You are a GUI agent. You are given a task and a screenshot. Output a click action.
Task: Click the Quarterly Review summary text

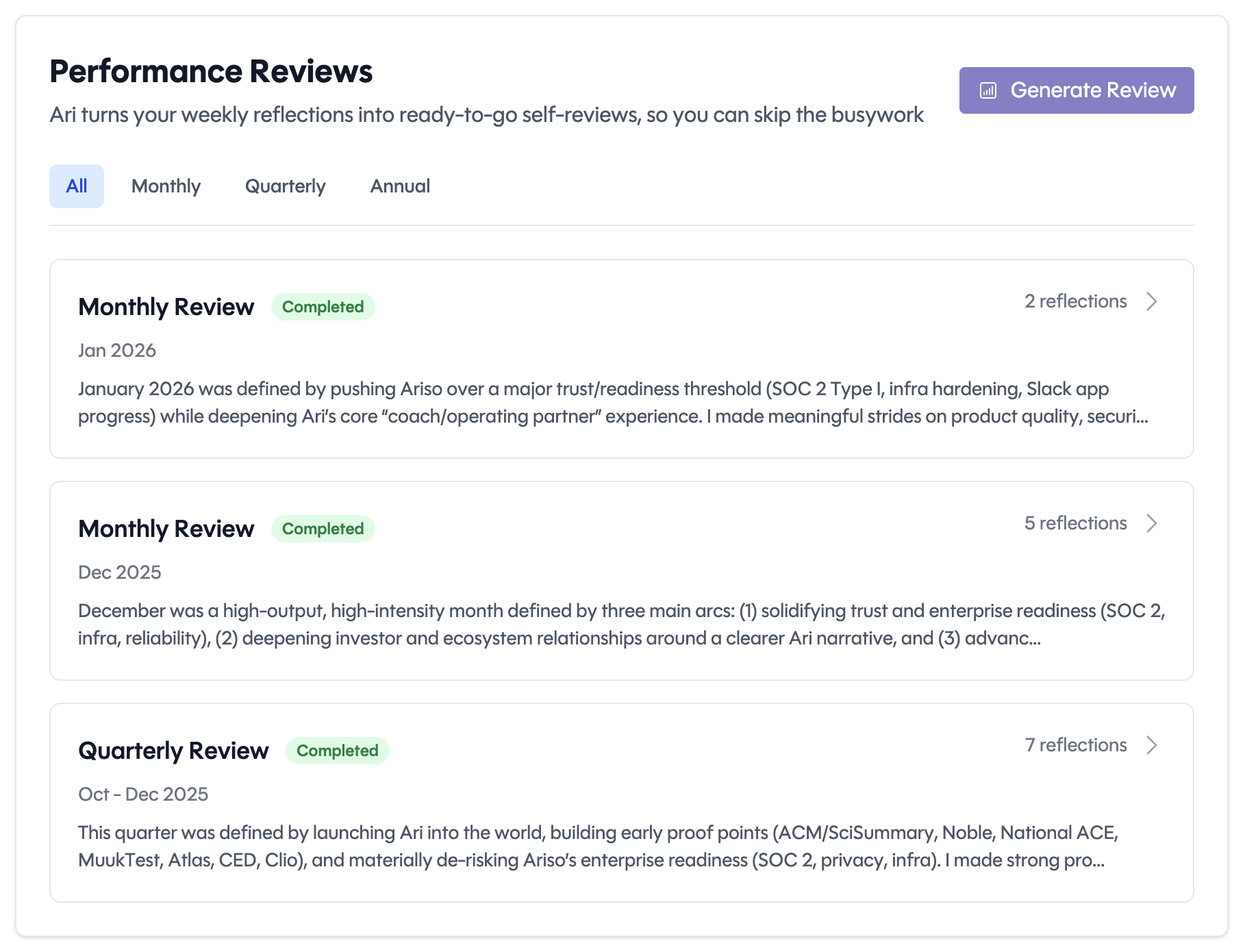pos(596,846)
